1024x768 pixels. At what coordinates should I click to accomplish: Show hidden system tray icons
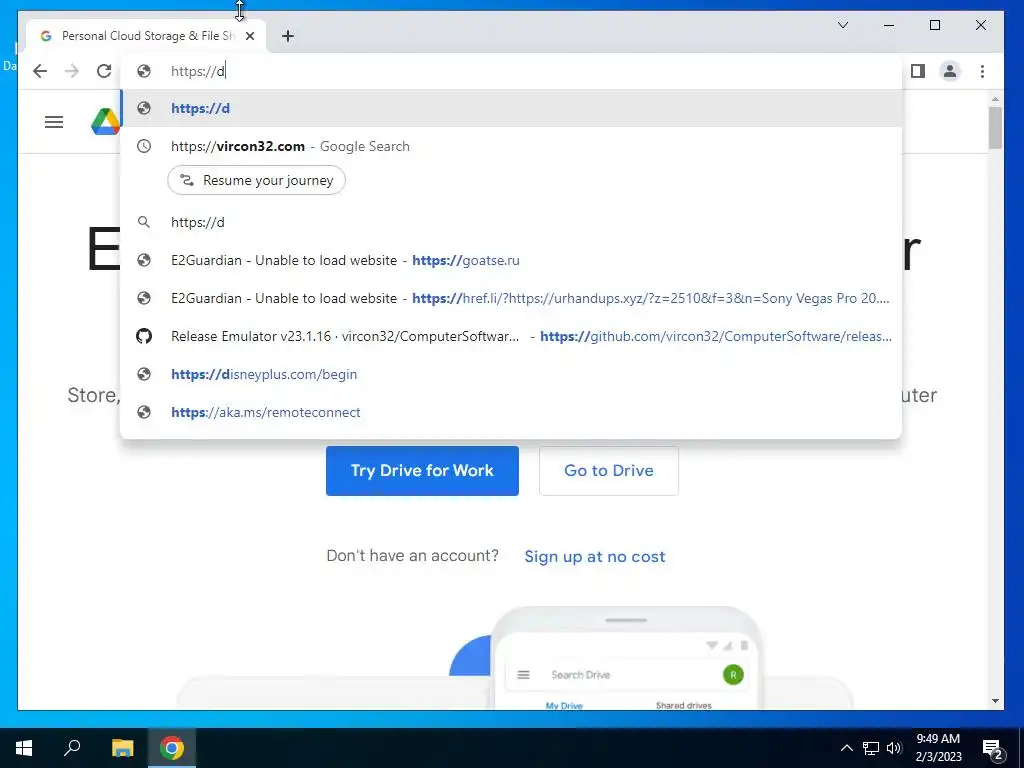point(846,748)
